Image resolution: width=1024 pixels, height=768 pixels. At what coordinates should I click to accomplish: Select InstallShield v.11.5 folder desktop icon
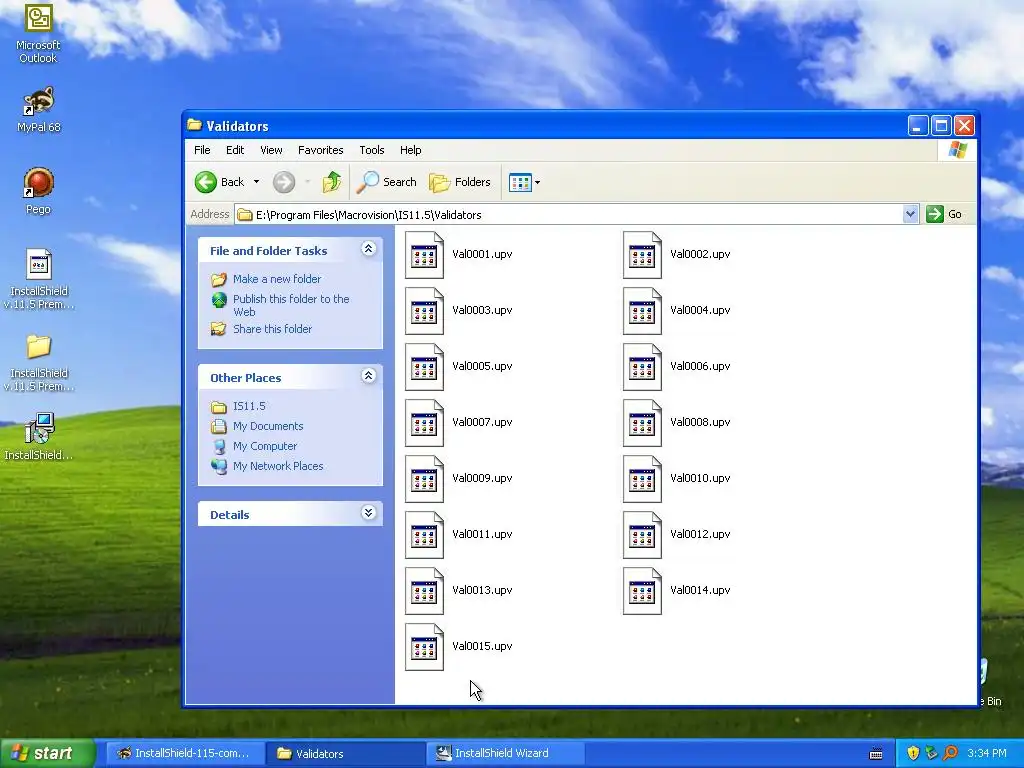pyautogui.click(x=39, y=363)
